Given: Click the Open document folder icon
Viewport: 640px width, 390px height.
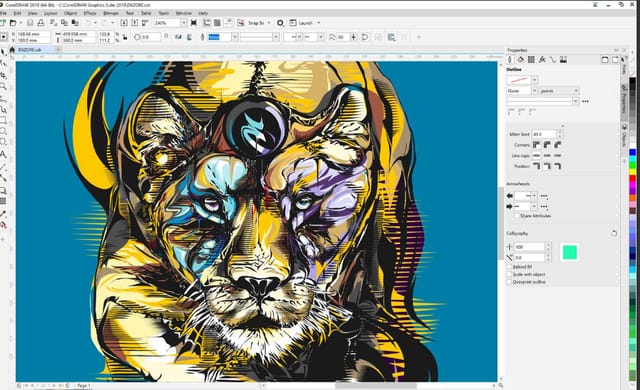Looking at the screenshot, I should pos(13,23).
